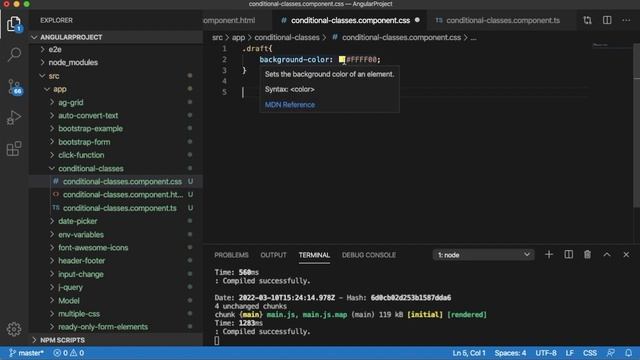The image size is (640, 360).
Task: Click the app breadcrumb segment
Action: tap(238, 38)
